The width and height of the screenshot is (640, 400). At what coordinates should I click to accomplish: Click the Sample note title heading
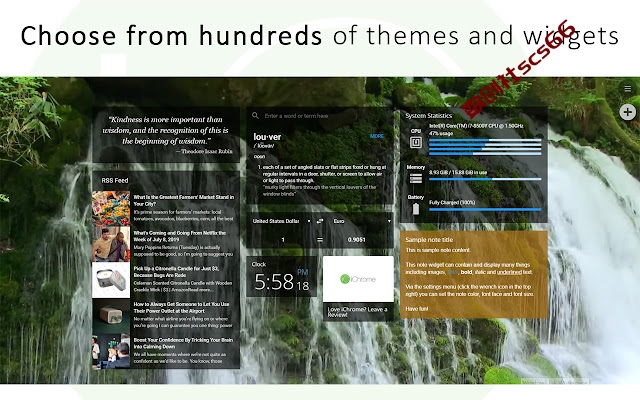point(429,240)
